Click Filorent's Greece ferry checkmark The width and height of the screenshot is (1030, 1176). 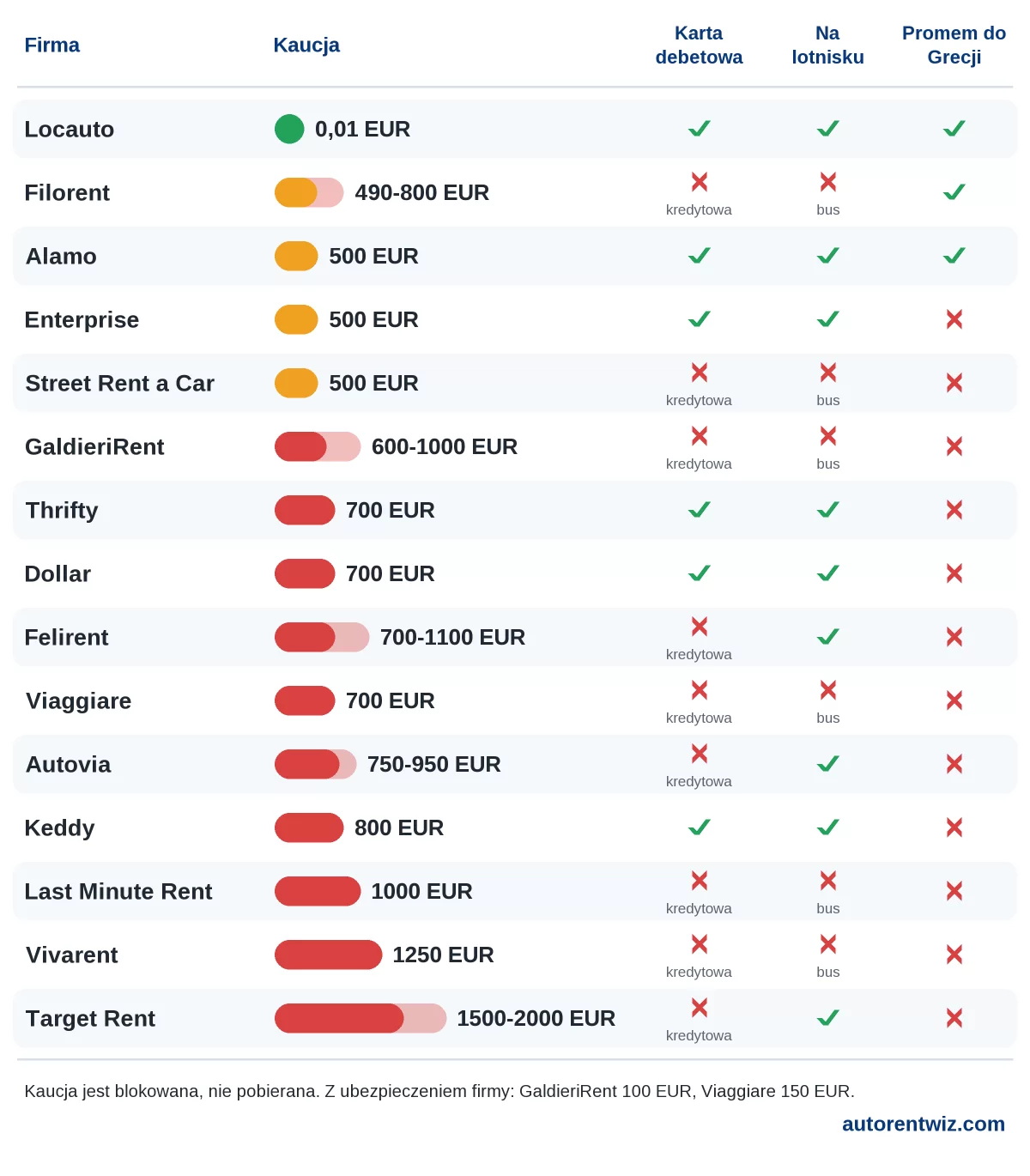[x=954, y=192]
